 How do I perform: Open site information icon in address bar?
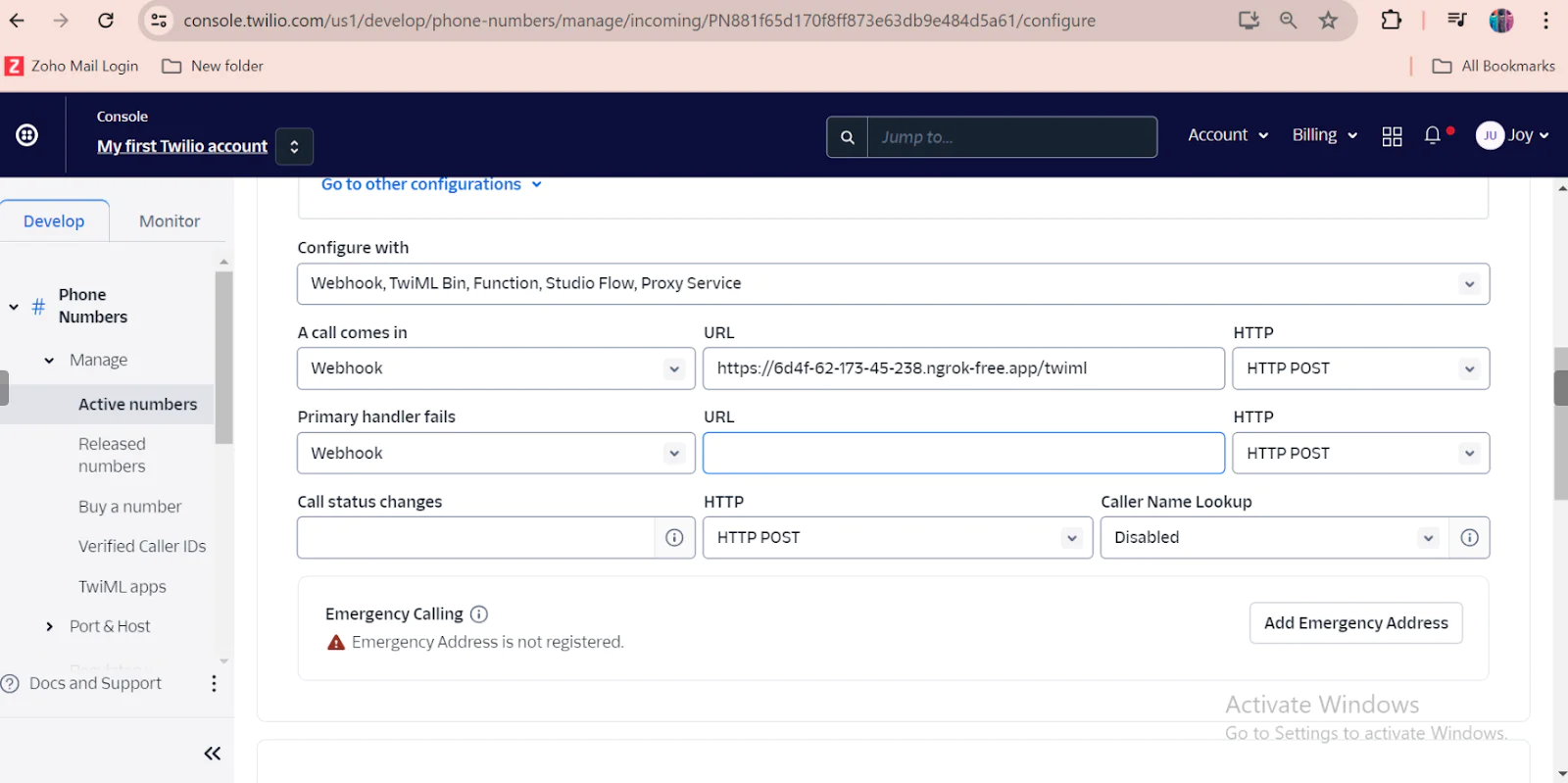tap(159, 21)
